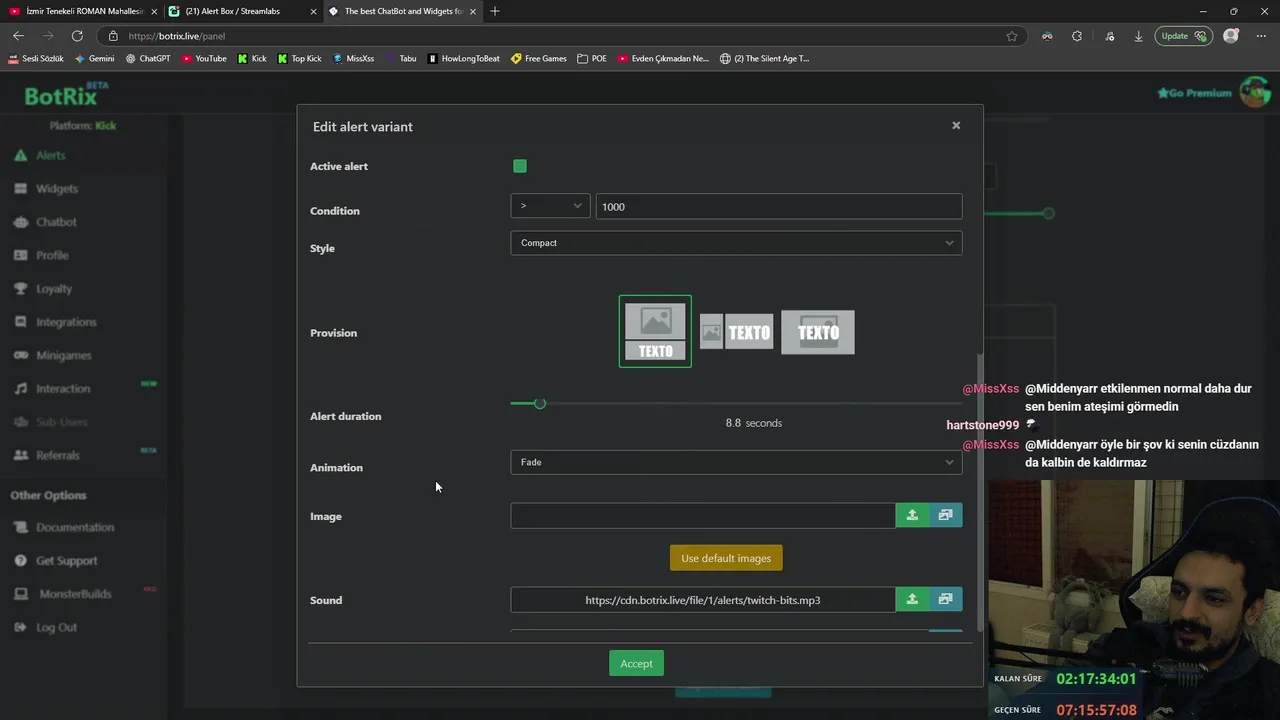This screenshot has width=1280, height=720.
Task: Click the Sub-Users icon in the sidebar
Action: coord(20,422)
